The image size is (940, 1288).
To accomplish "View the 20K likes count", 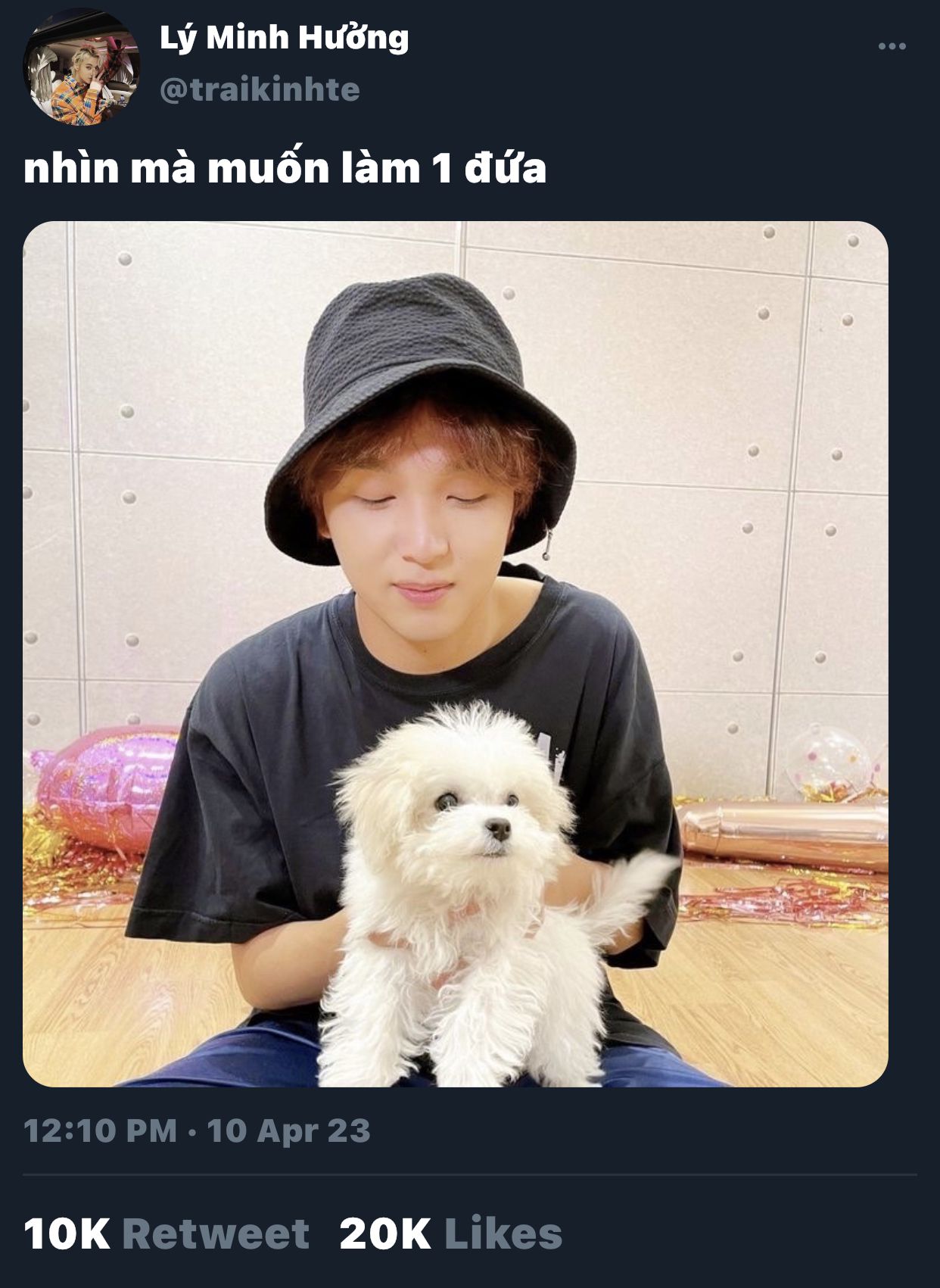I will click(385, 1234).
